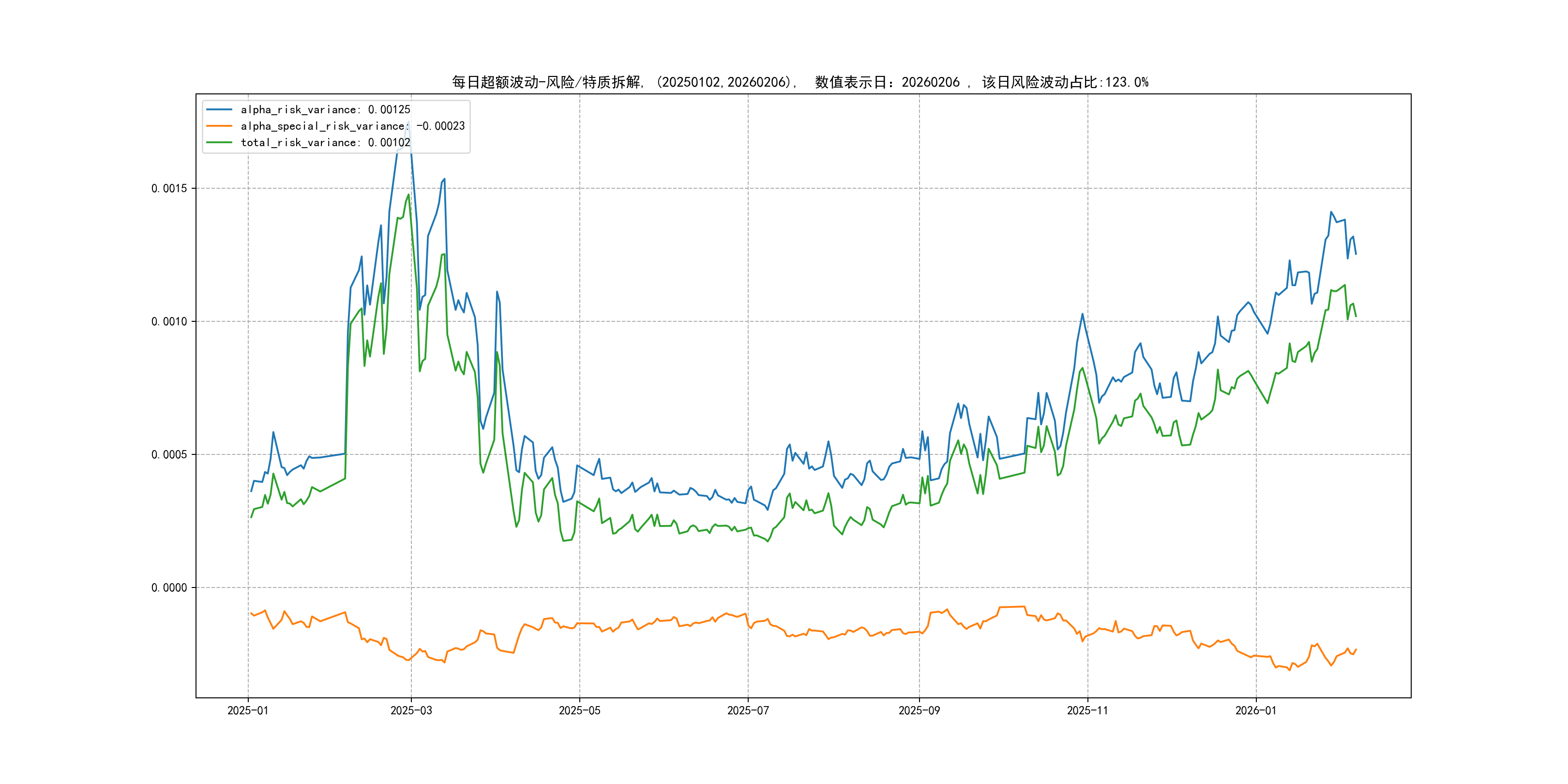Click the 2025-07 x-axis tick label
This screenshot has width=1568, height=784.
(748, 710)
